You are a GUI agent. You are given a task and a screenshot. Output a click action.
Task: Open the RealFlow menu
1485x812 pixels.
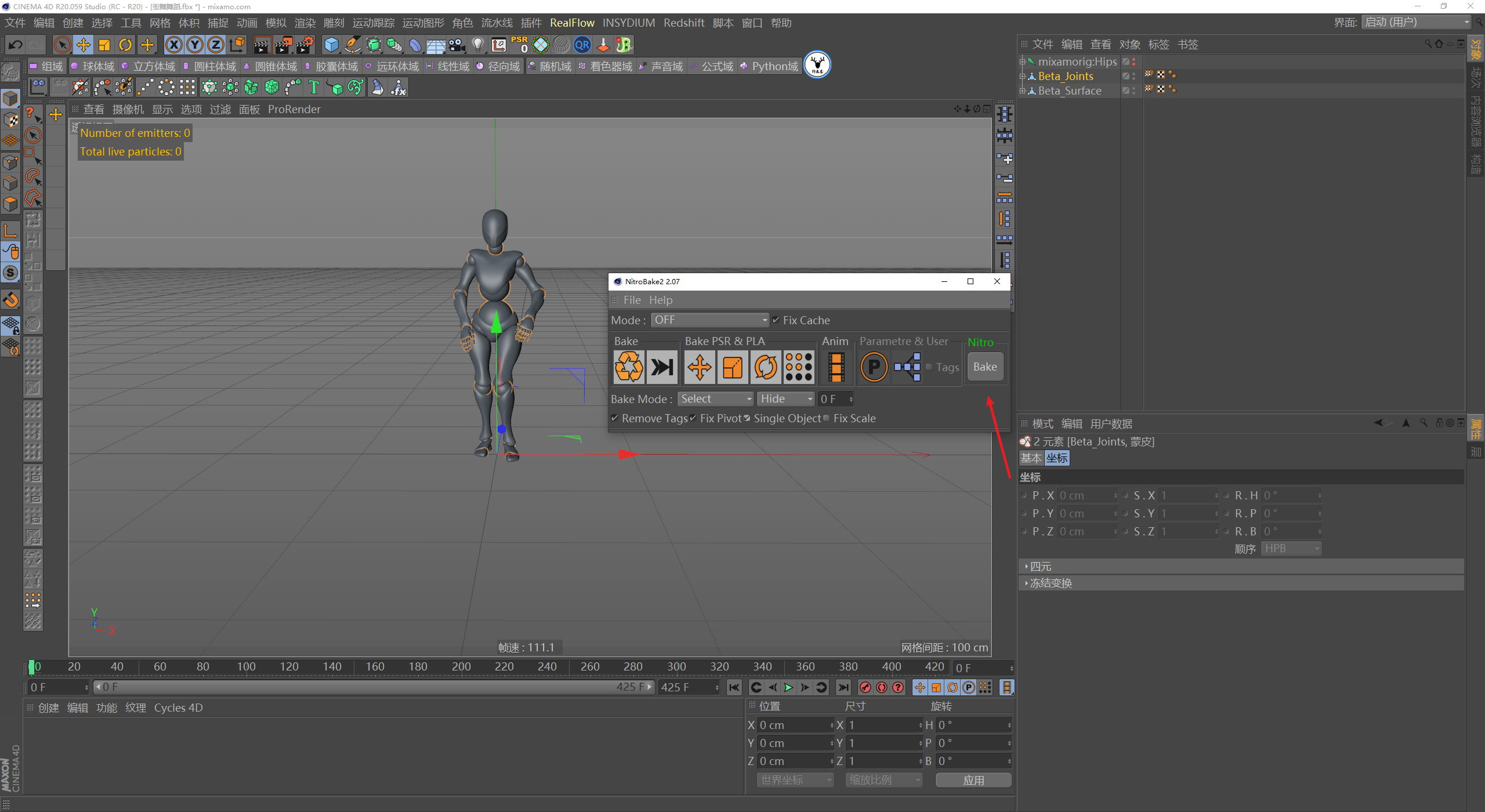[572, 23]
